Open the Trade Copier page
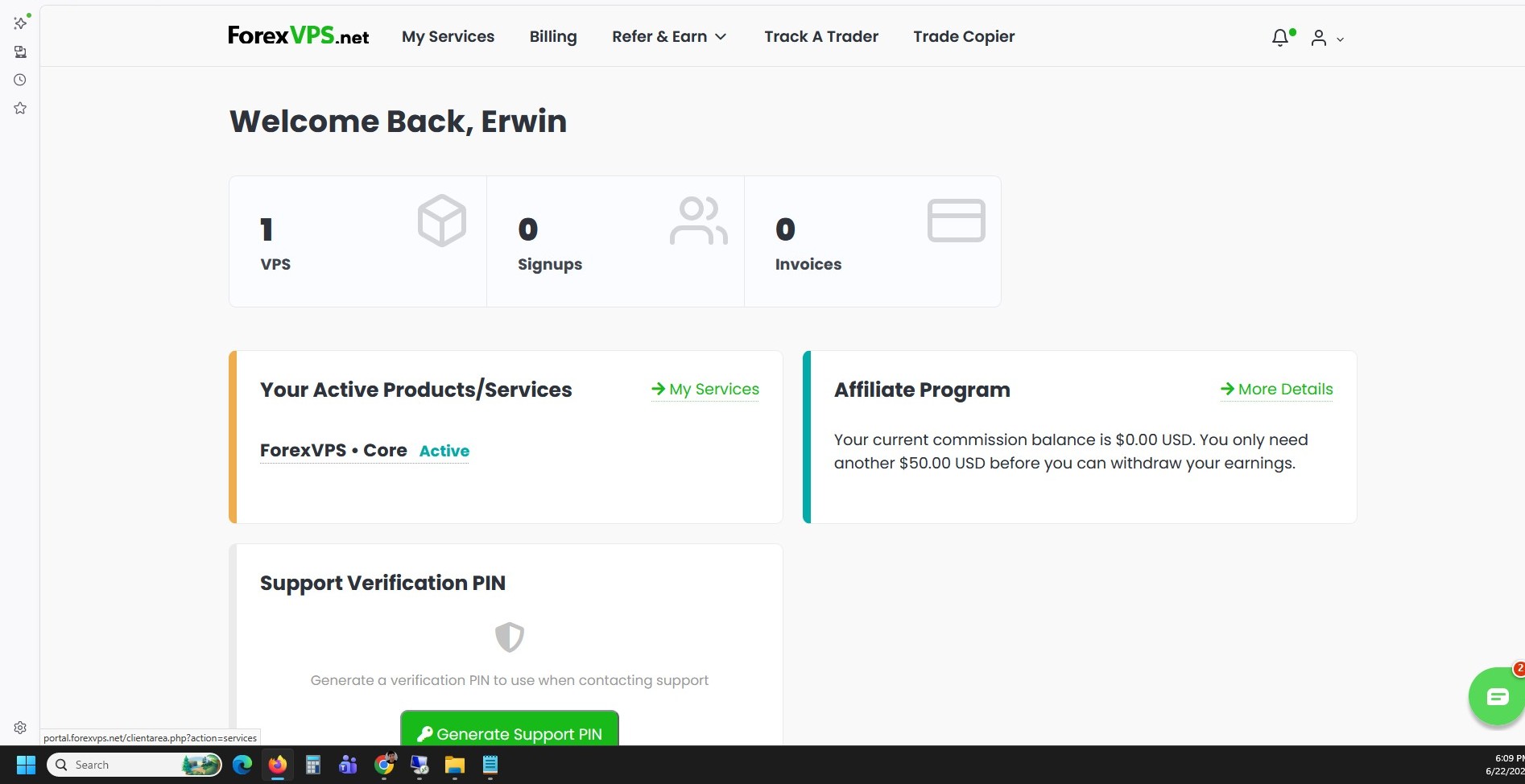 pyautogui.click(x=964, y=36)
